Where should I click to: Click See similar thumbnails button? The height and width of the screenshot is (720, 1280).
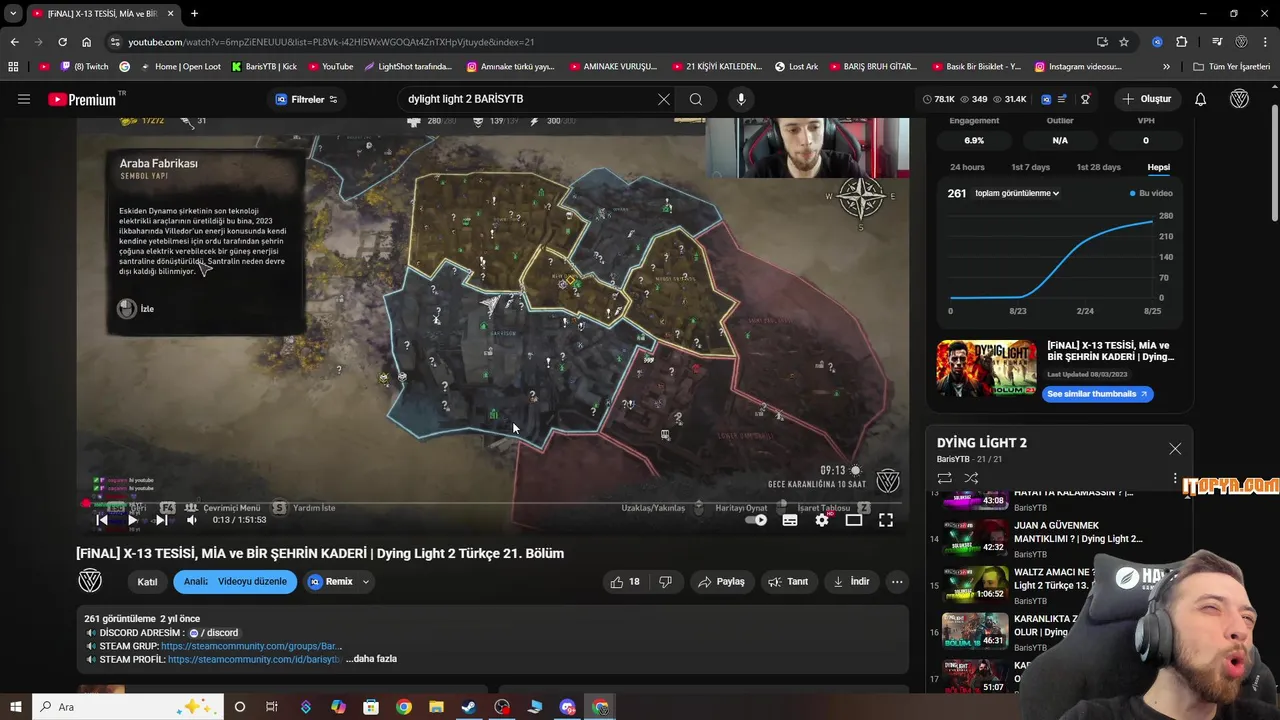click(x=1097, y=394)
